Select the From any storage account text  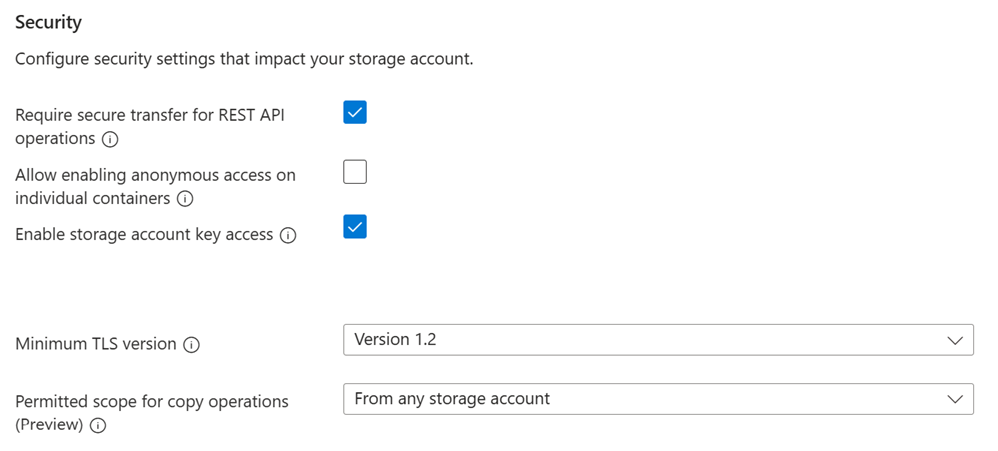(x=452, y=399)
